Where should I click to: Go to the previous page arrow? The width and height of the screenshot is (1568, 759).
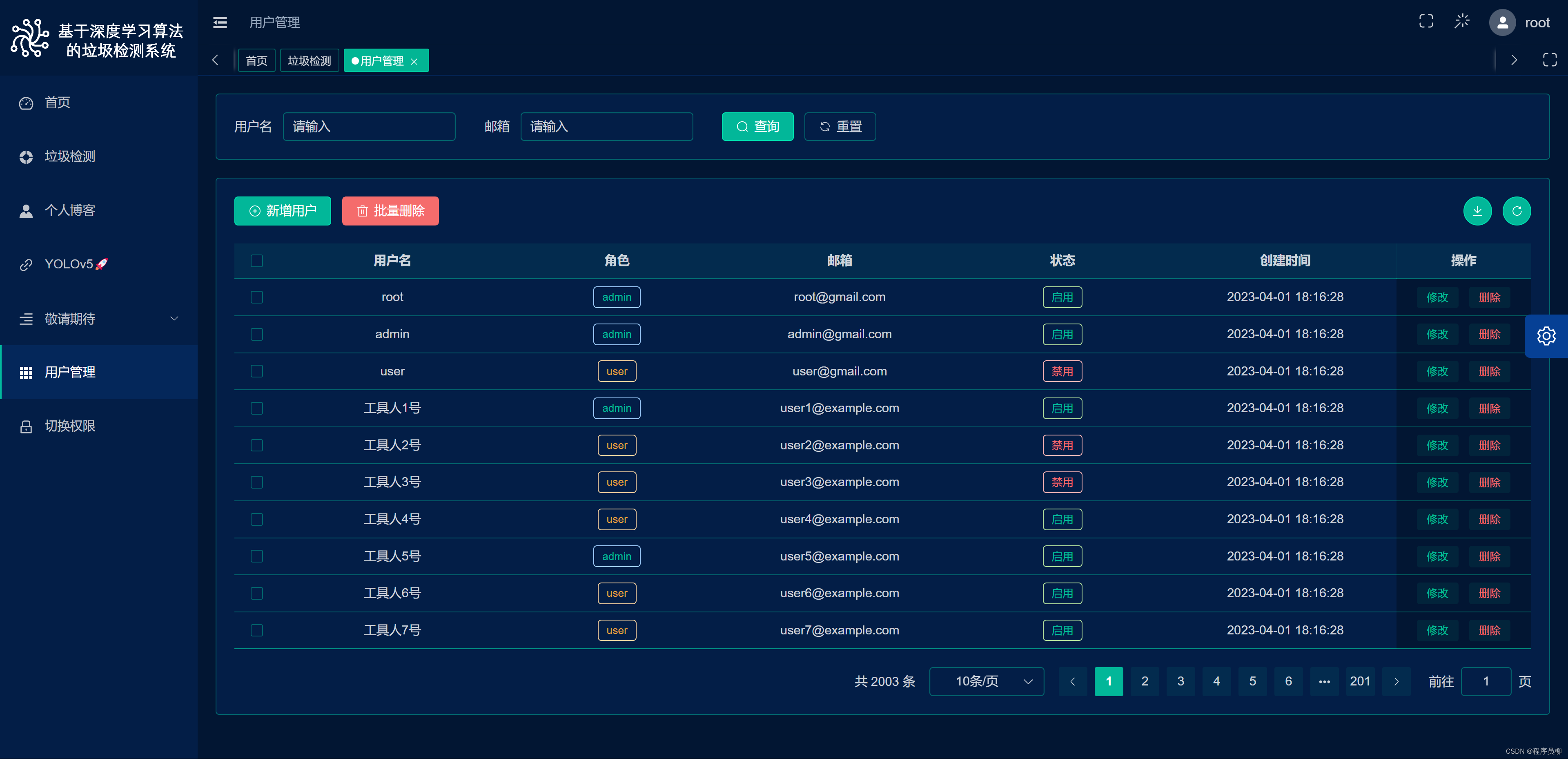pos(1073,681)
